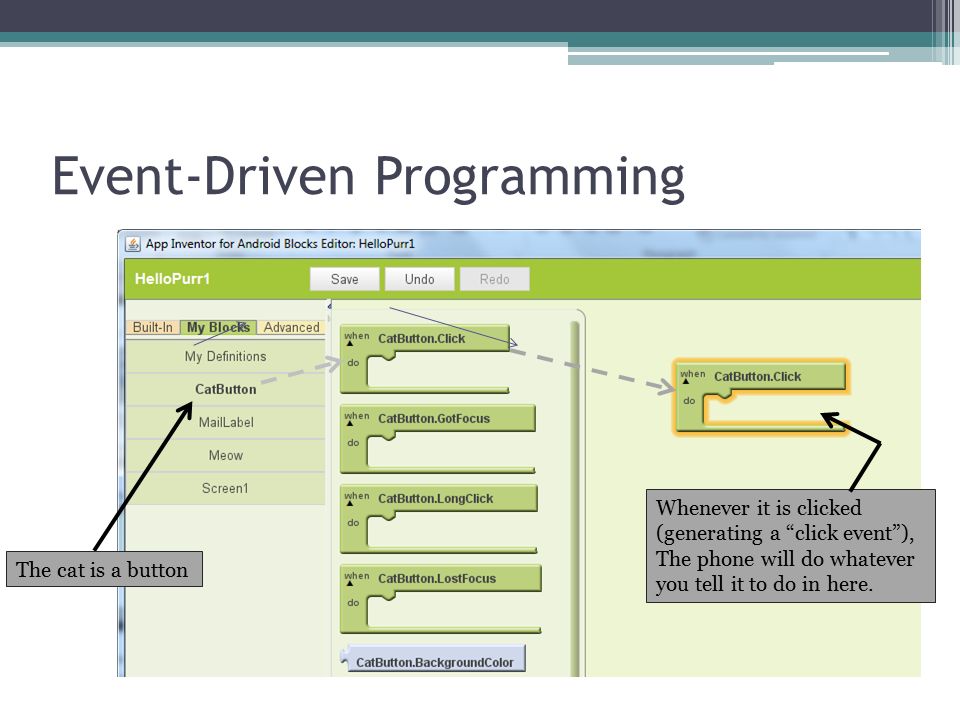Select CatButton in the blocks list

click(x=225, y=389)
